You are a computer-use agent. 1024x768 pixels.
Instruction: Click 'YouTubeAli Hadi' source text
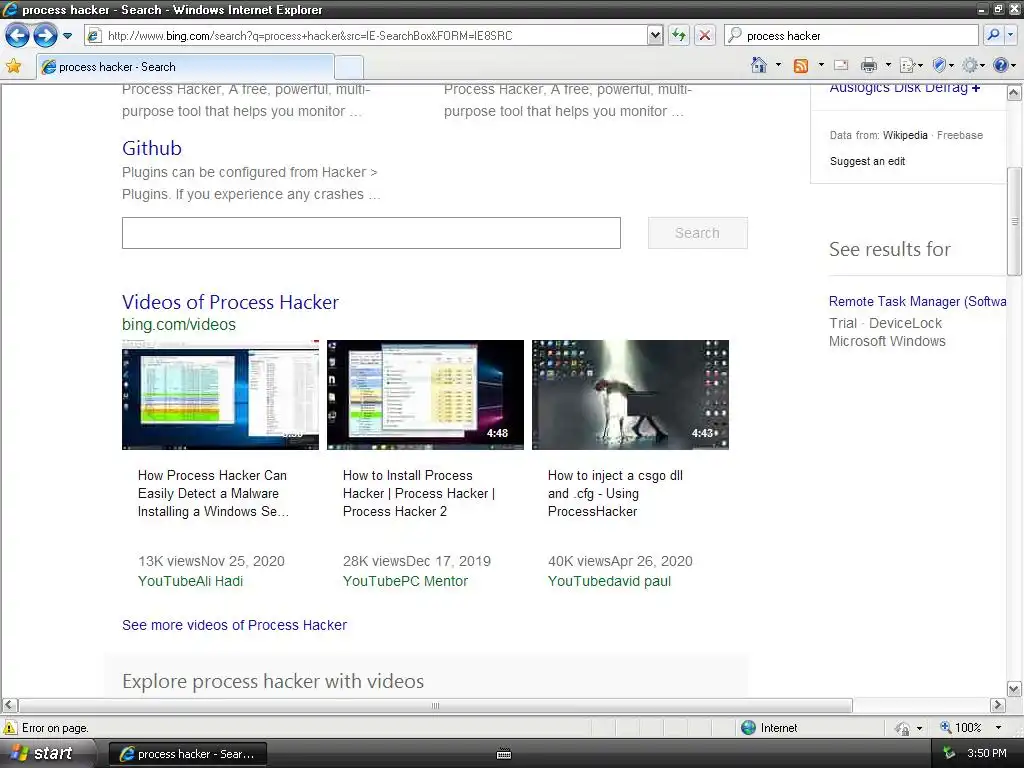pyautogui.click(x=190, y=581)
